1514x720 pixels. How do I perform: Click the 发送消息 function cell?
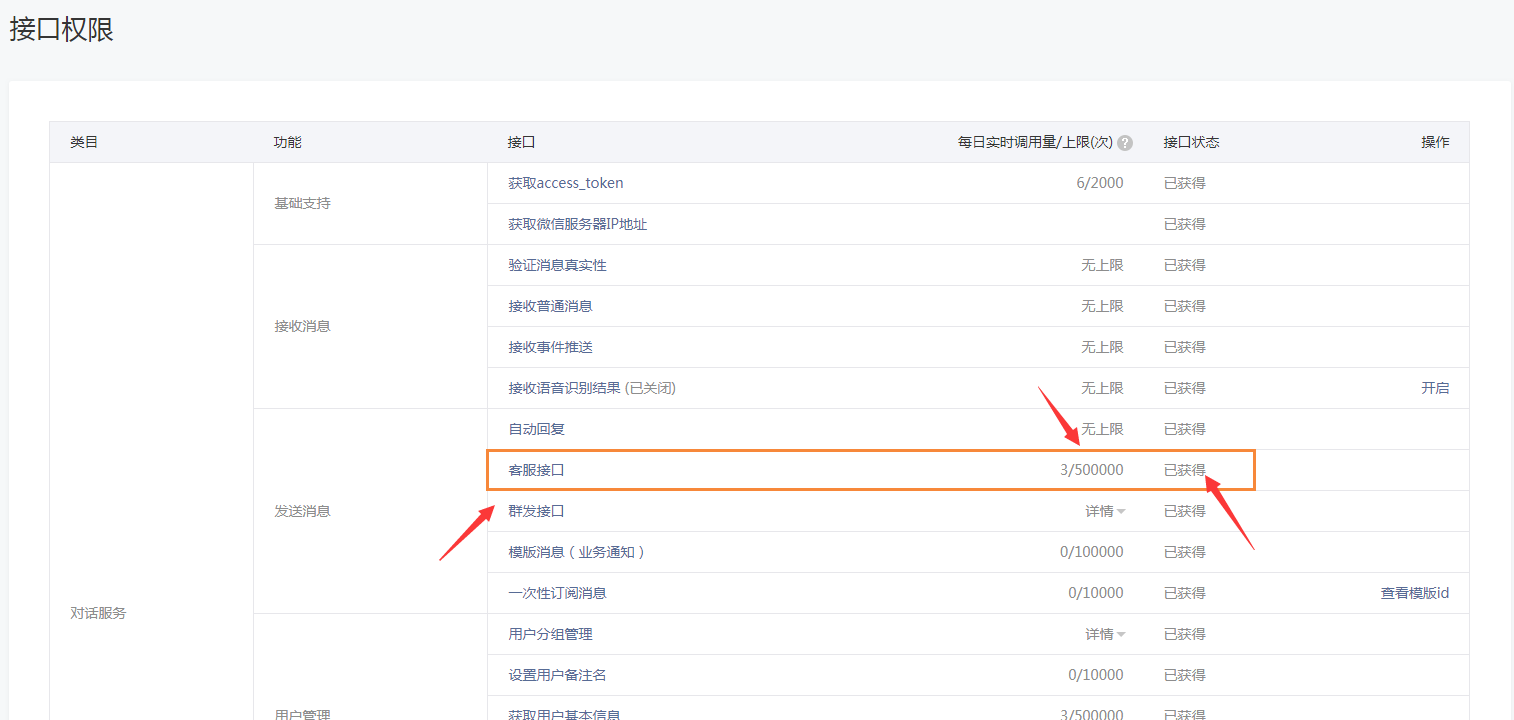coord(302,511)
